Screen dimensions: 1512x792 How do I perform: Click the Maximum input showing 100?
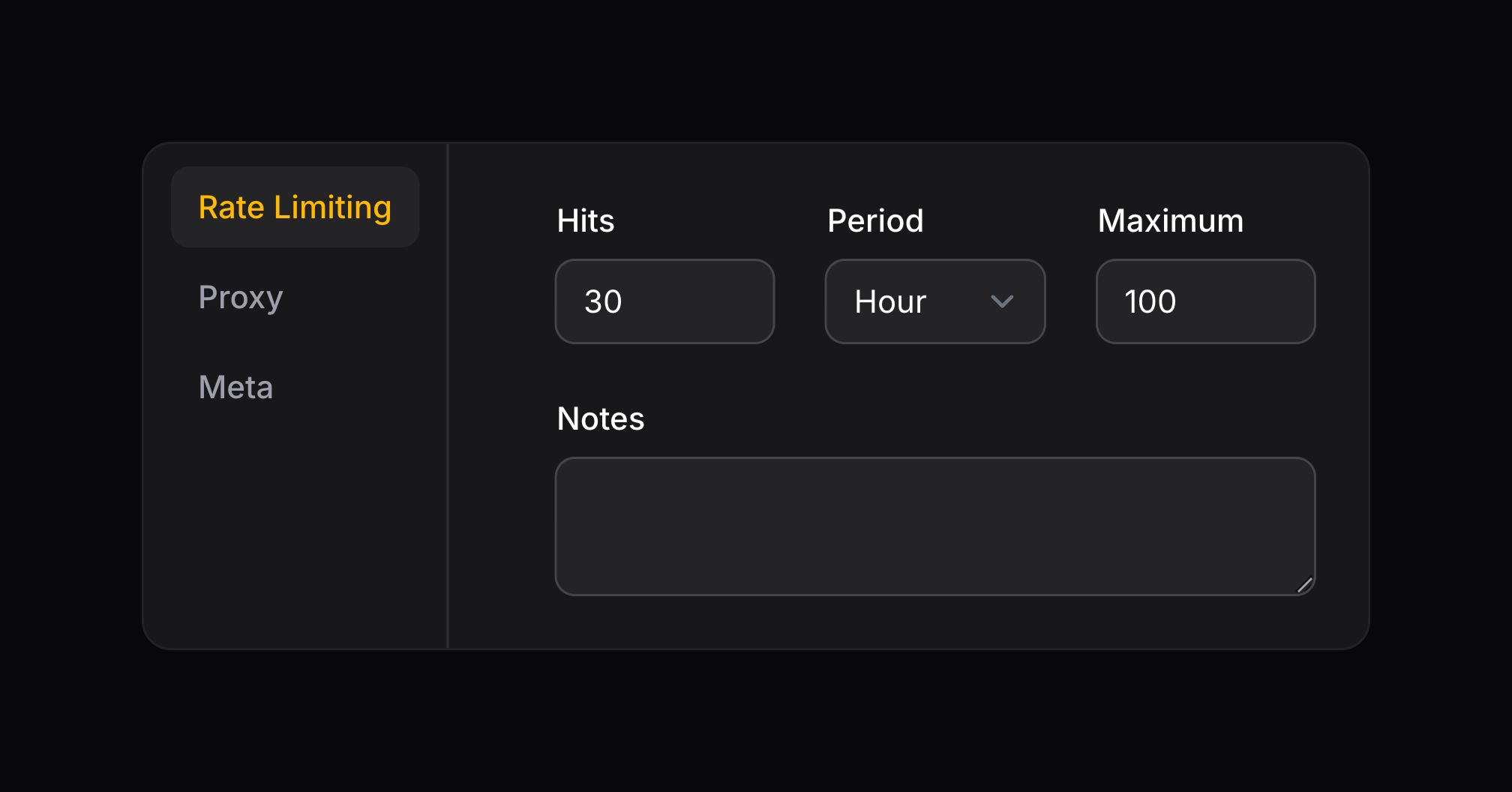click(1204, 301)
